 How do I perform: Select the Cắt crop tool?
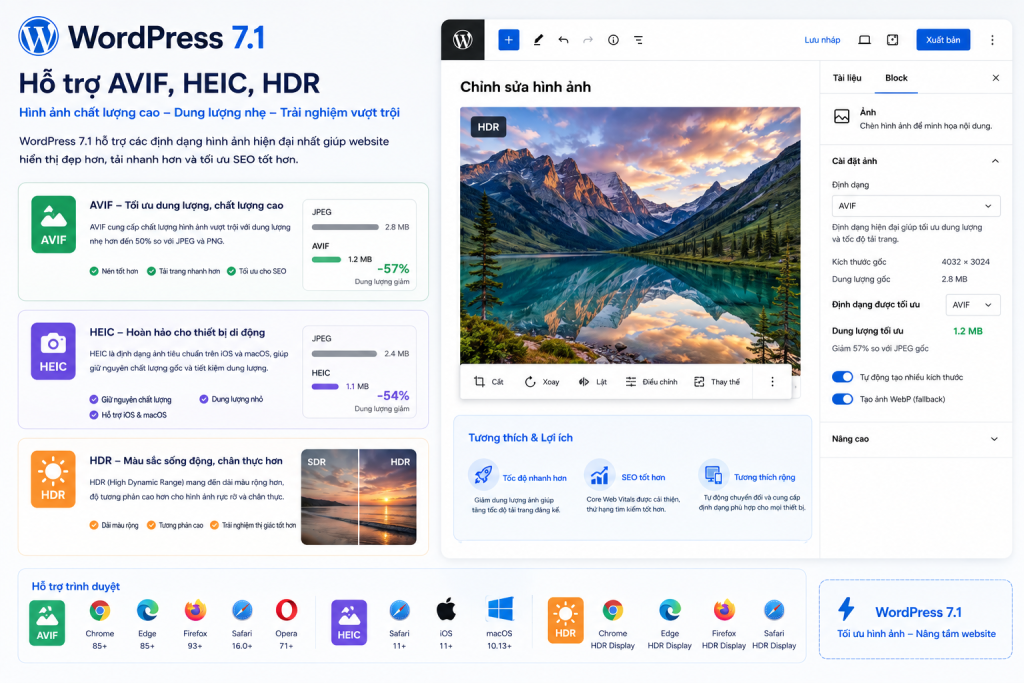click(488, 381)
